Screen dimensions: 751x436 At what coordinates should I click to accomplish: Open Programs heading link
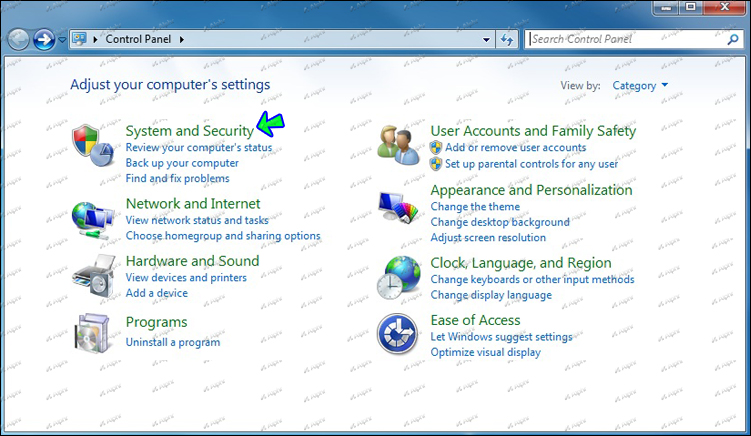pos(156,322)
